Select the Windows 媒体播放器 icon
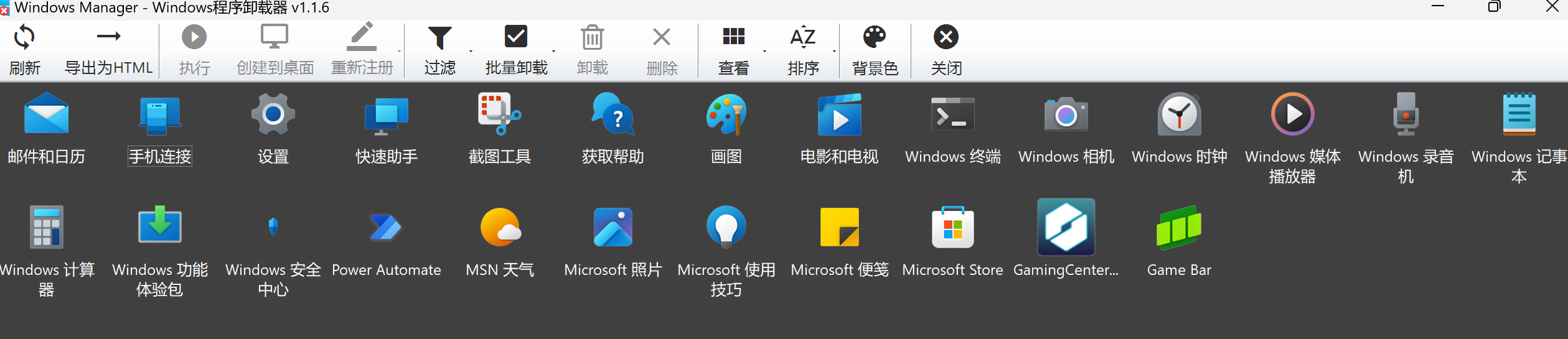 pos(1293,114)
